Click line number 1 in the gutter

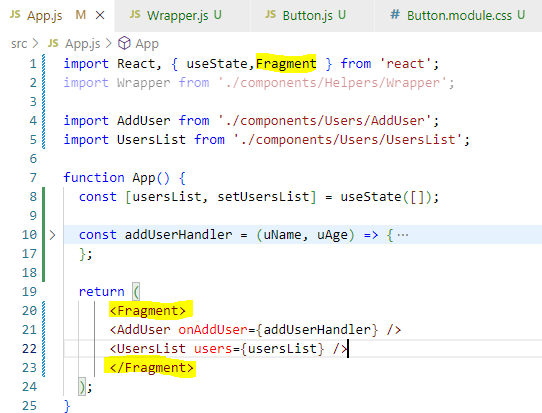point(33,64)
